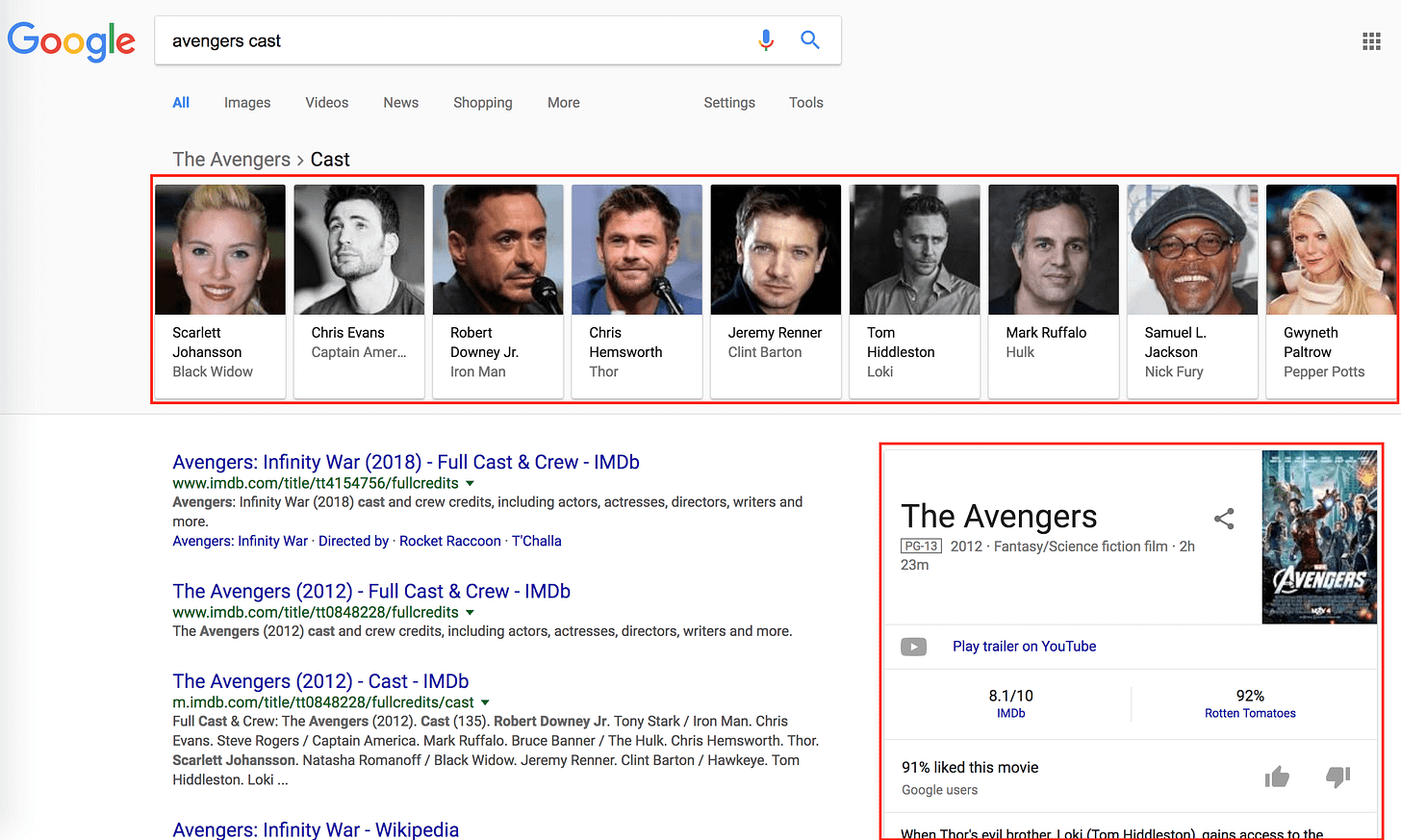Click 'Pepper Potts' character label
Screen dimensions: 1401x840
(x=1324, y=372)
